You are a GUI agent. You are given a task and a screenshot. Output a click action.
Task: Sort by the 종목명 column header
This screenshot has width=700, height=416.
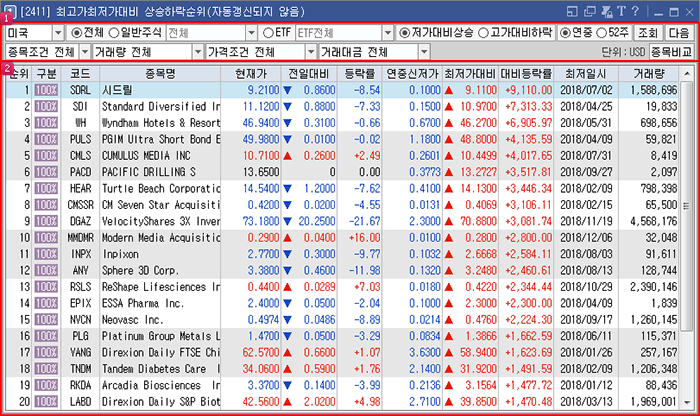coord(160,74)
